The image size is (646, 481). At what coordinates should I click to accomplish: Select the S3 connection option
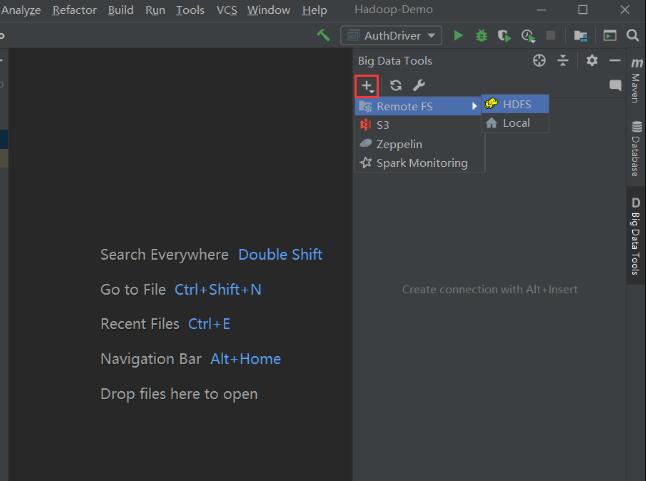pyautogui.click(x=382, y=125)
